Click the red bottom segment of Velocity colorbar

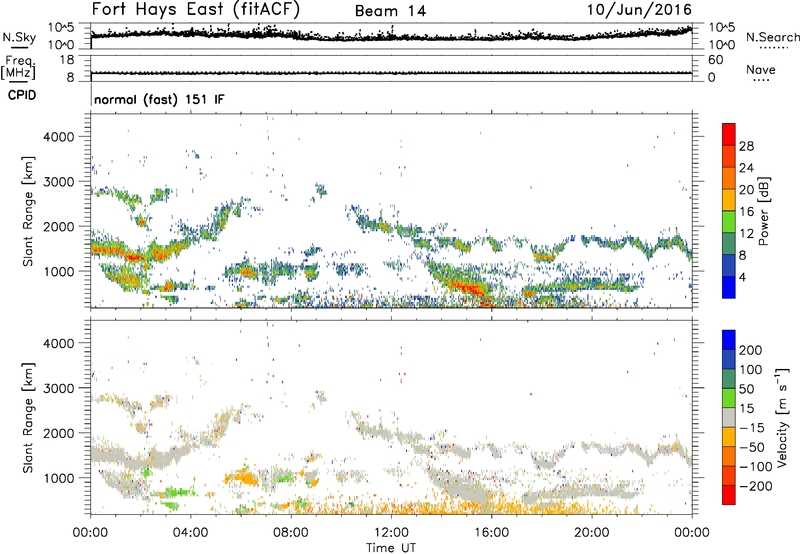point(729,495)
